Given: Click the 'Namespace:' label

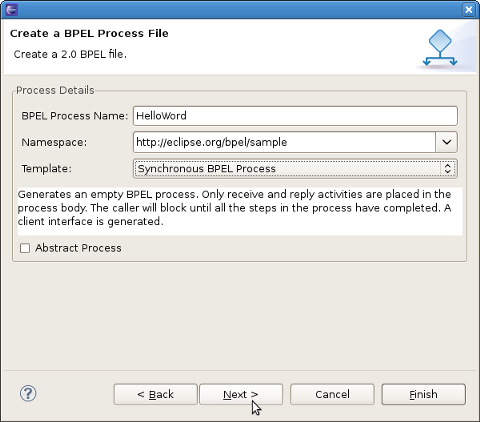Looking at the screenshot, I should pos(54,142).
